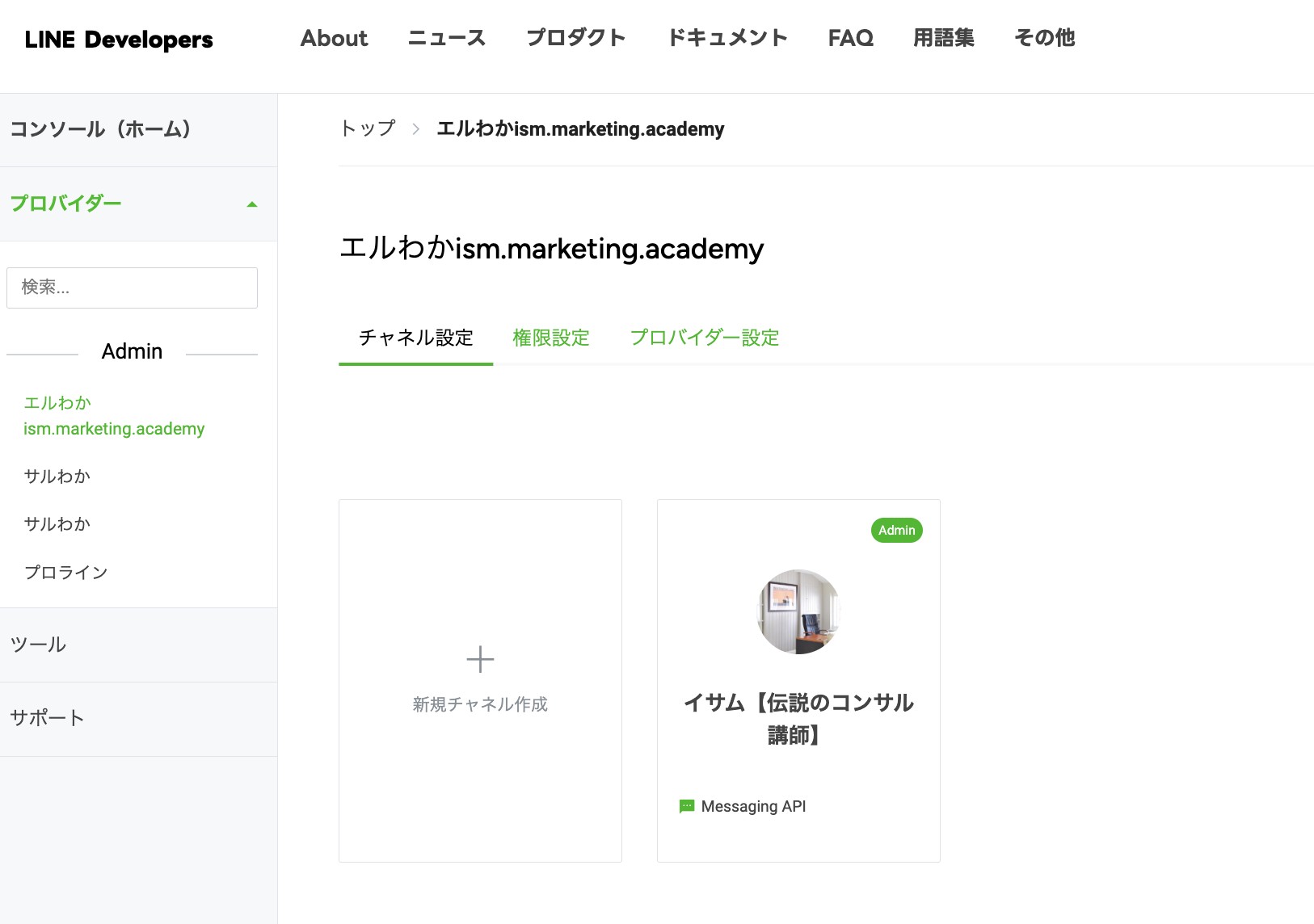1314x924 pixels.
Task: Open the プロダクト menu item
Action: point(576,38)
